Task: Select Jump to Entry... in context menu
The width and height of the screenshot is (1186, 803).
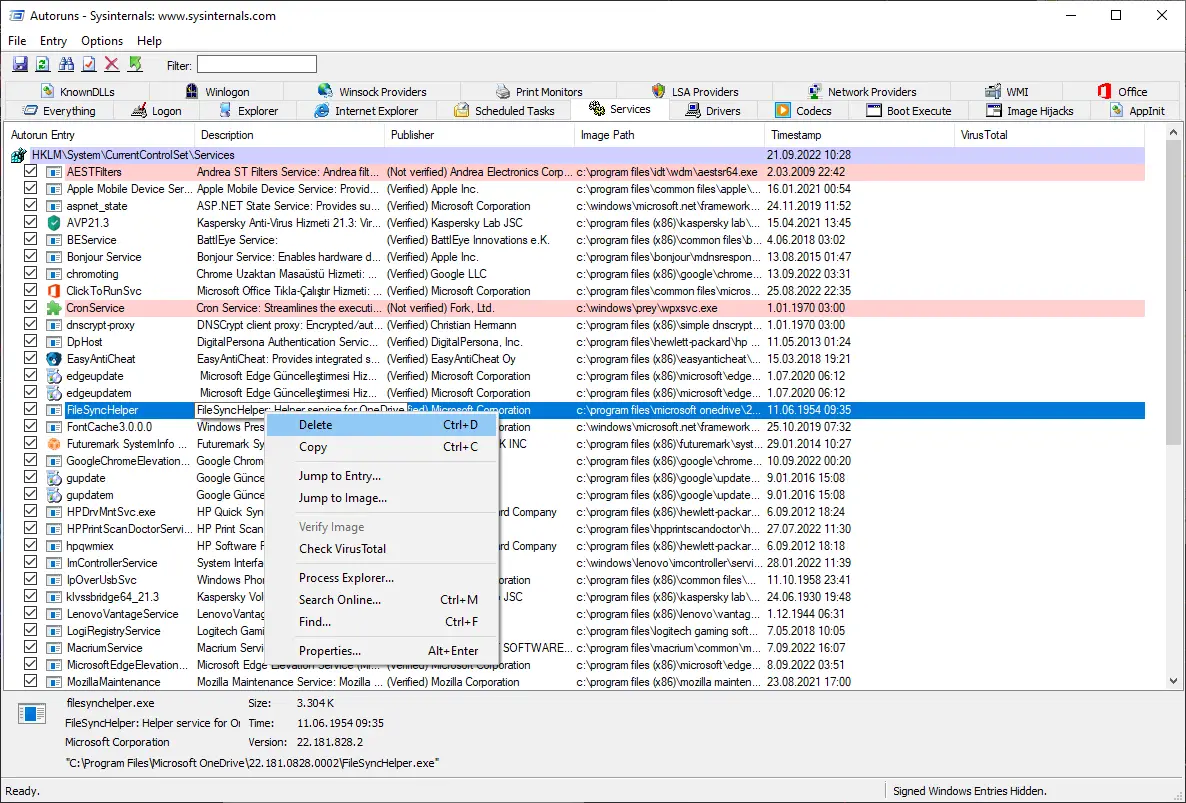Action: pos(382,476)
